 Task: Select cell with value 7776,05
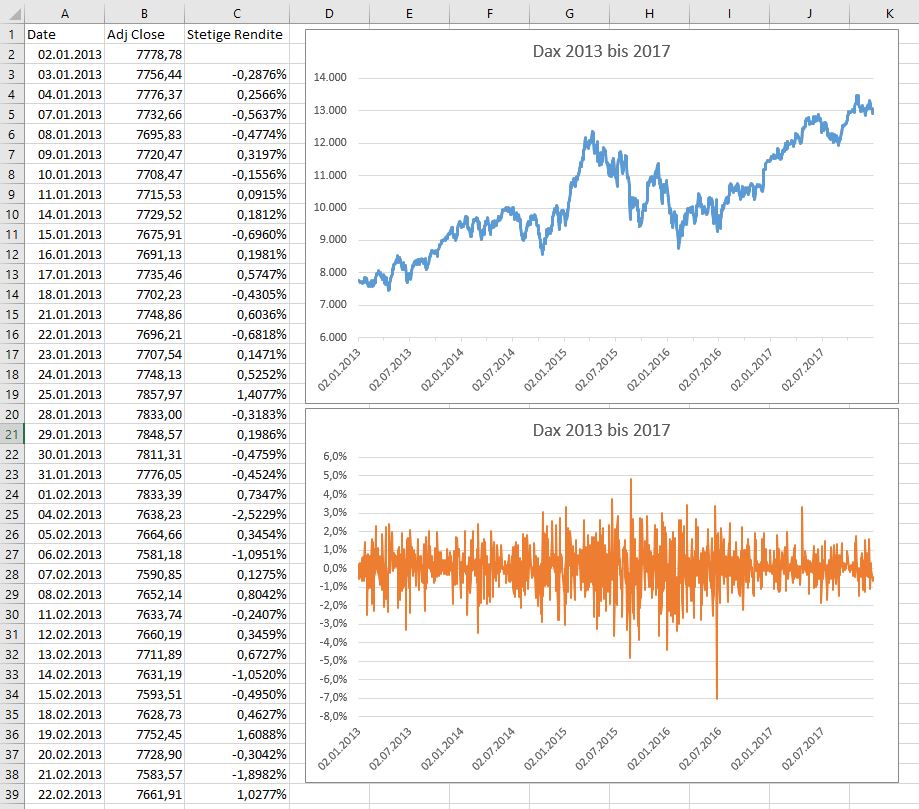click(144, 474)
